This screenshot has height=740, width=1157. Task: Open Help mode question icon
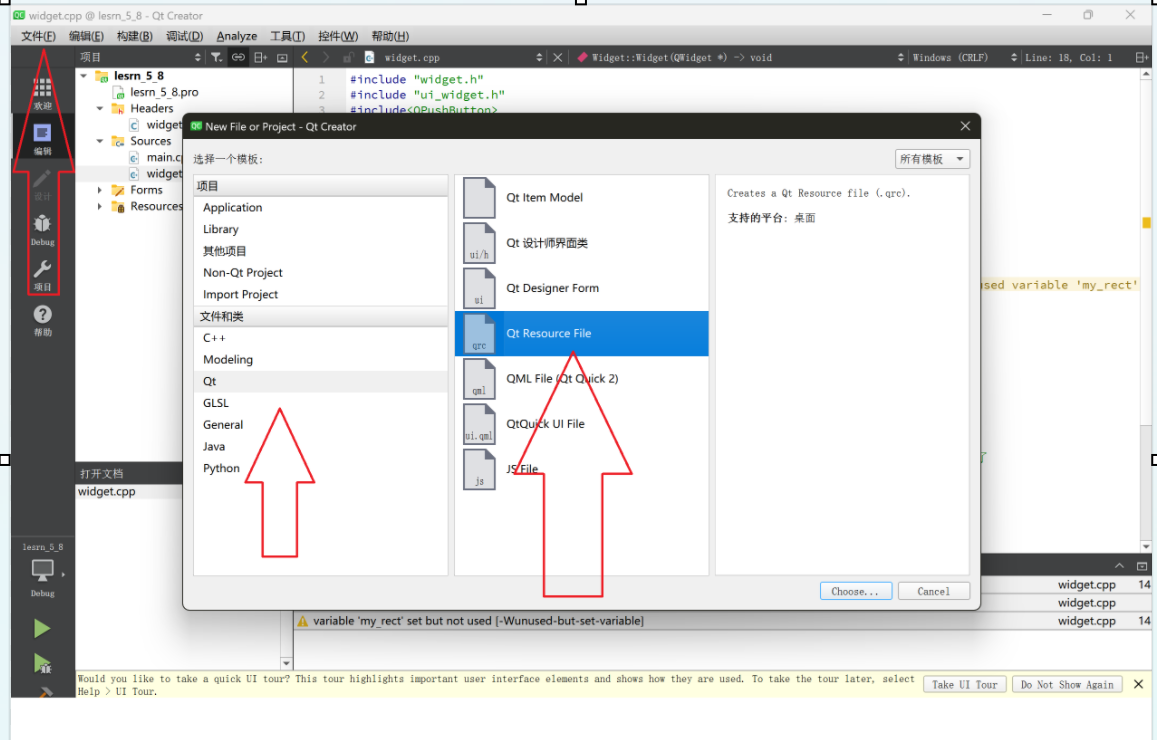pyautogui.click(x=42, y=320)
